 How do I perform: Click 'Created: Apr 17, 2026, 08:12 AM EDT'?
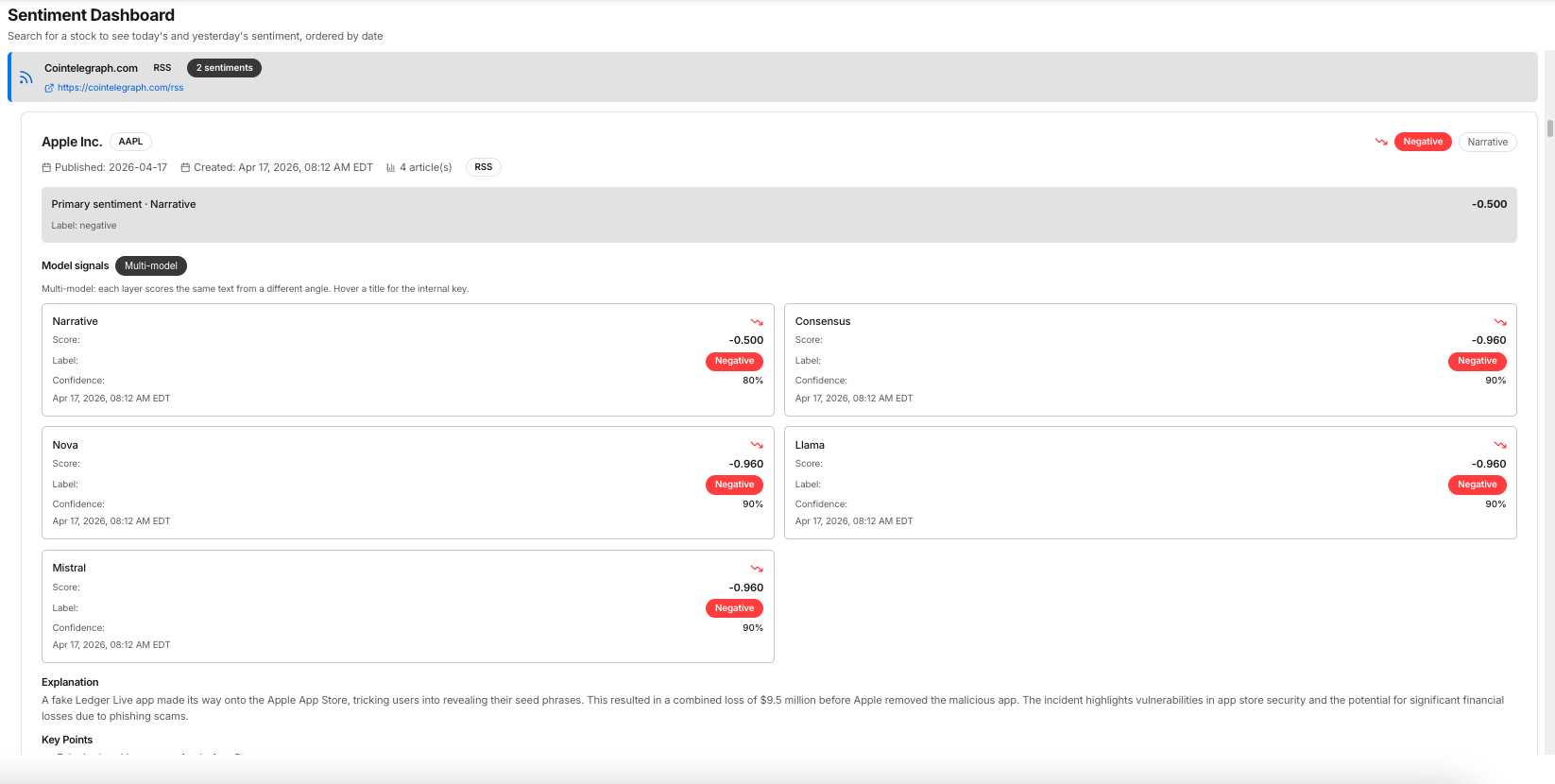[283, 167]
